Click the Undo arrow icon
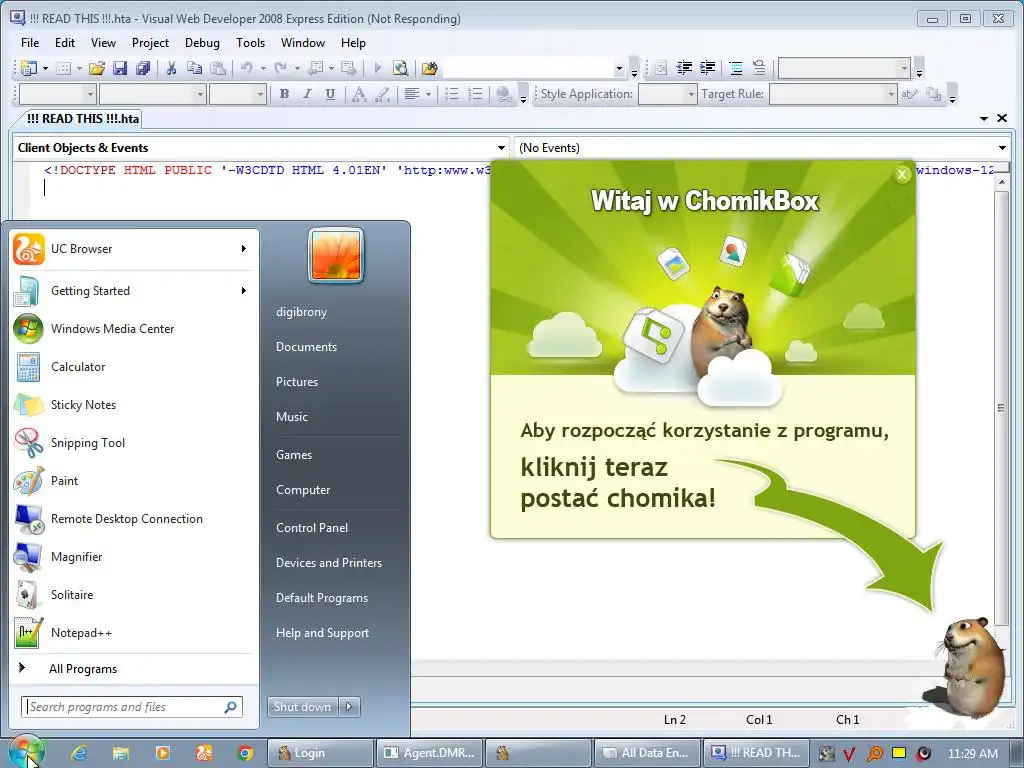 [x=246, y=68]
